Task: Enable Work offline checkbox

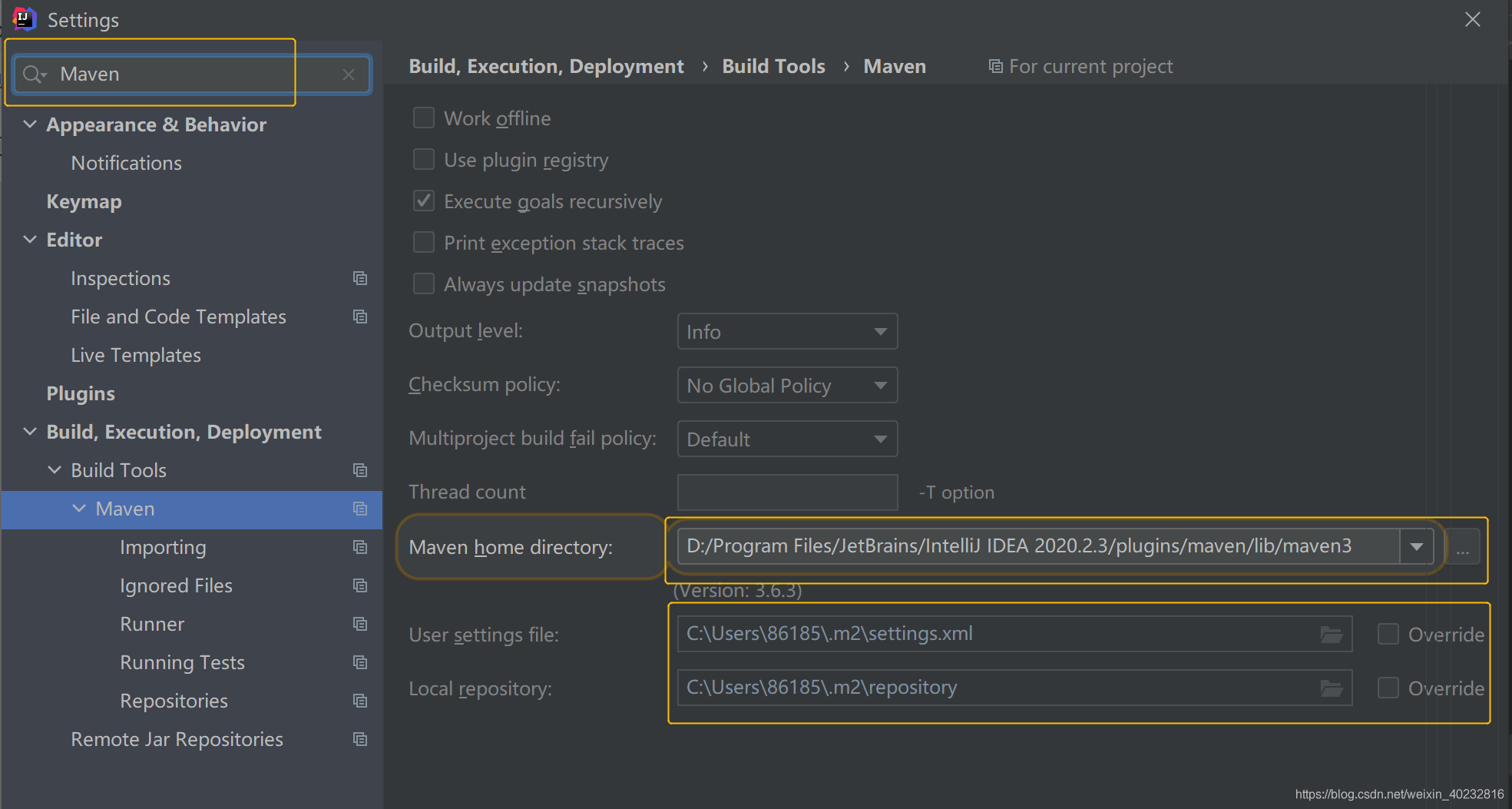Action: (x=424, y=118)
